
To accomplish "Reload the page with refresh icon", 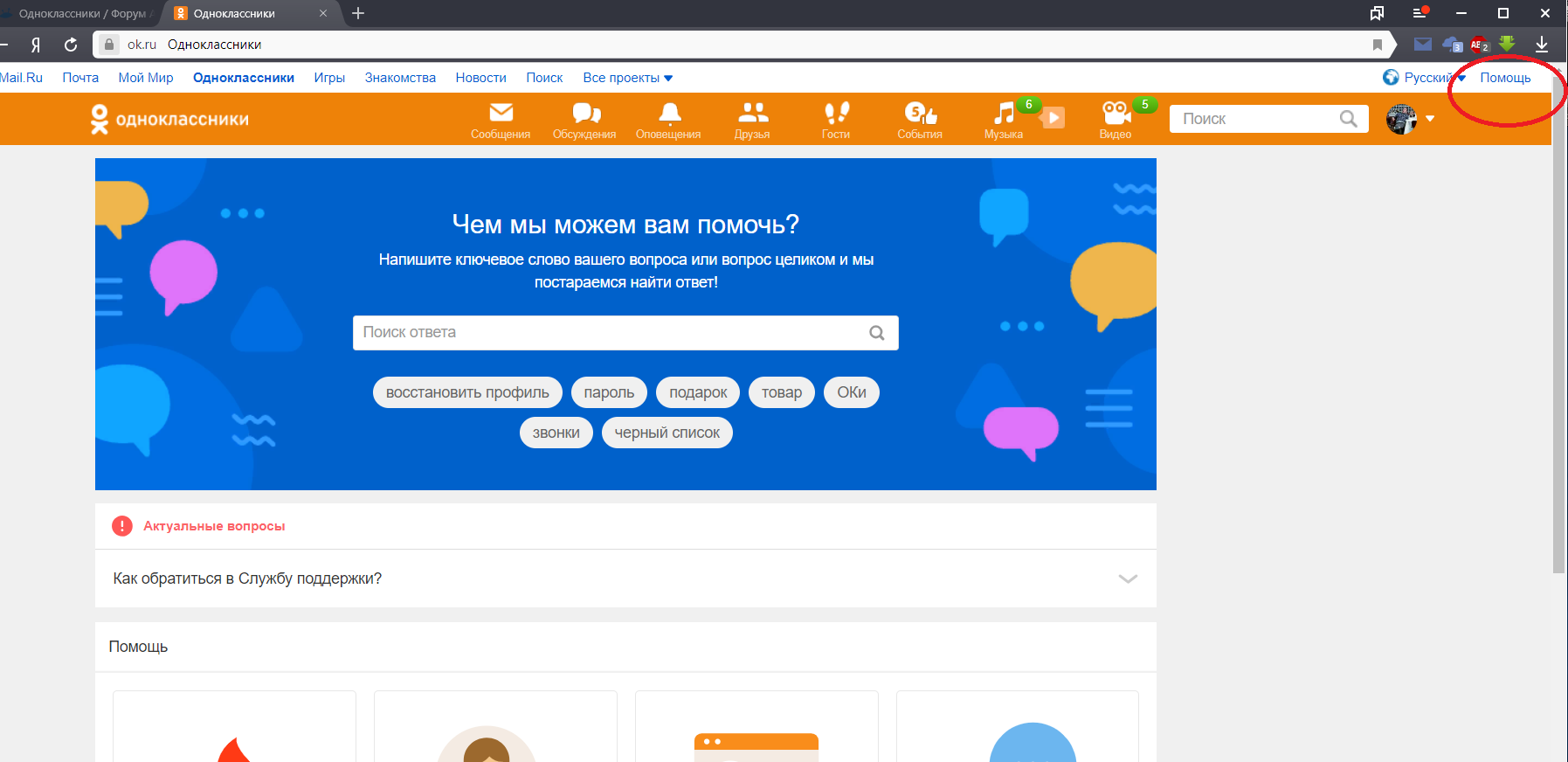I will 71,45.
